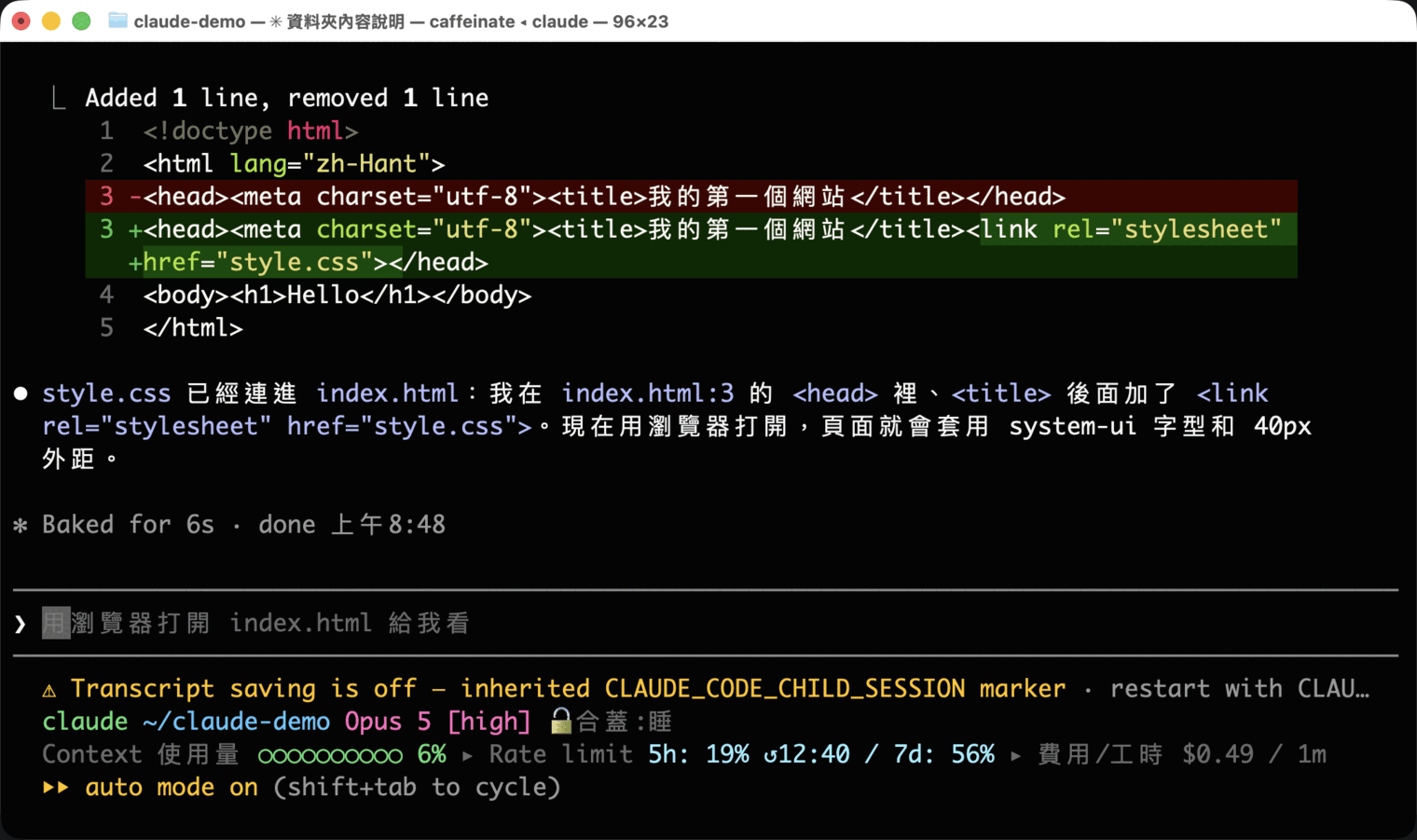Image resolution: width=1417 pixels, height=840 pixels.
Task: Click the '<body><h1>Hello</h1></body>' line
Action: (x=337, y=295)
